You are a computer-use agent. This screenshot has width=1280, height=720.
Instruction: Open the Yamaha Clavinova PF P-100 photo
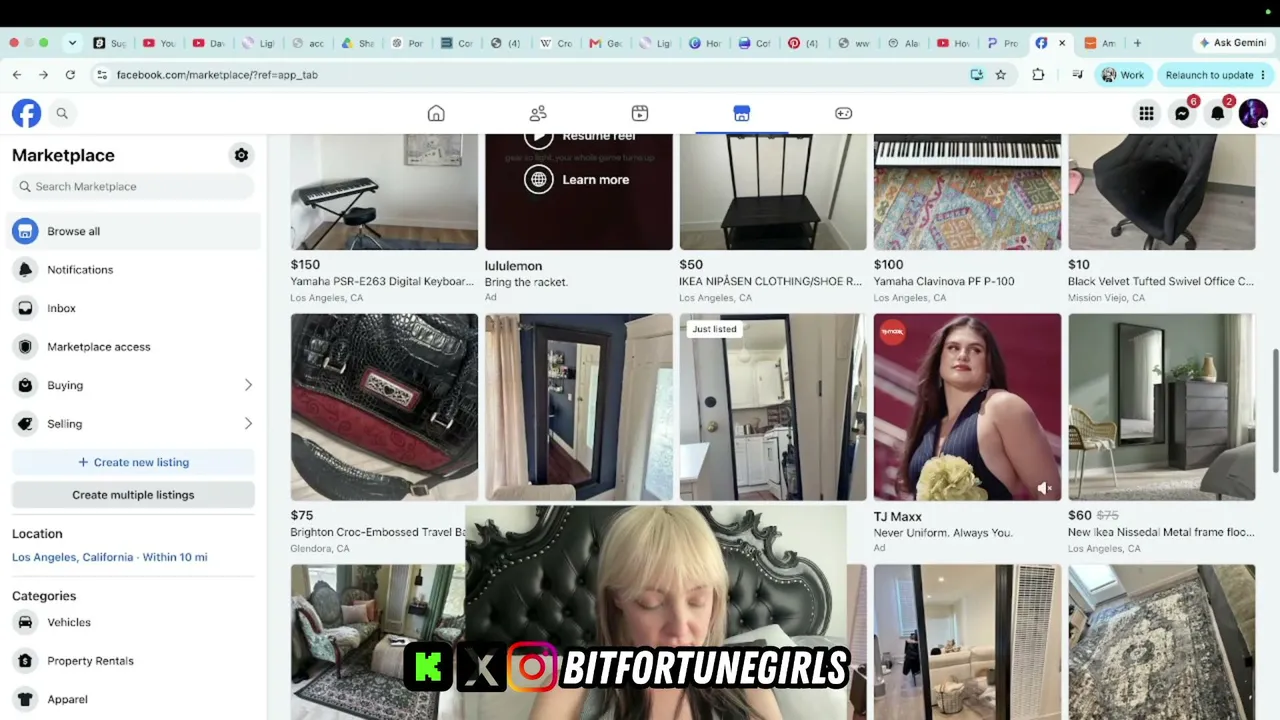pyautogui.click(x=967, y=192)
